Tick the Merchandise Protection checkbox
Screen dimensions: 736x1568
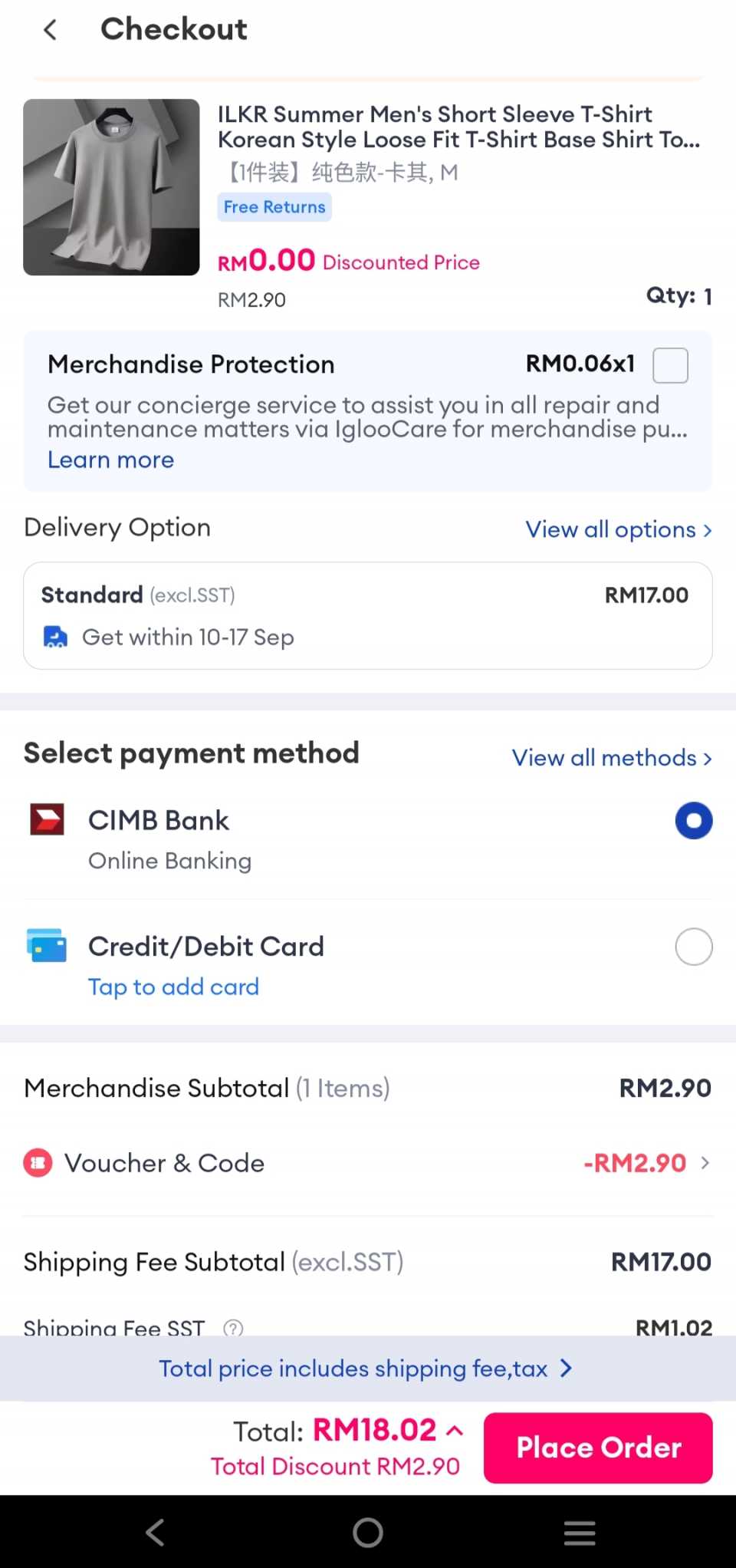coord(670,364)
